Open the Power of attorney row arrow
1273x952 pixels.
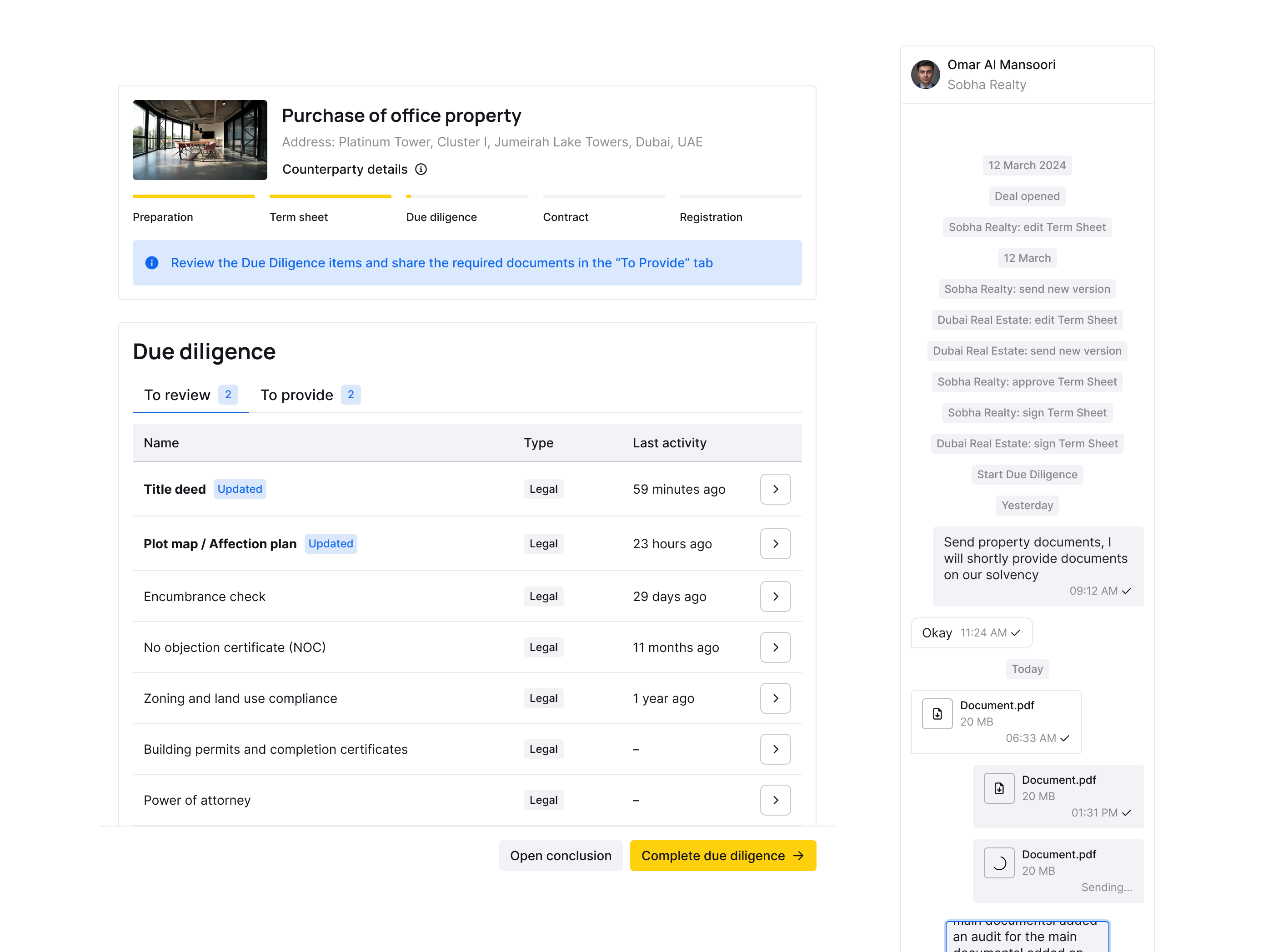point(775,800)
